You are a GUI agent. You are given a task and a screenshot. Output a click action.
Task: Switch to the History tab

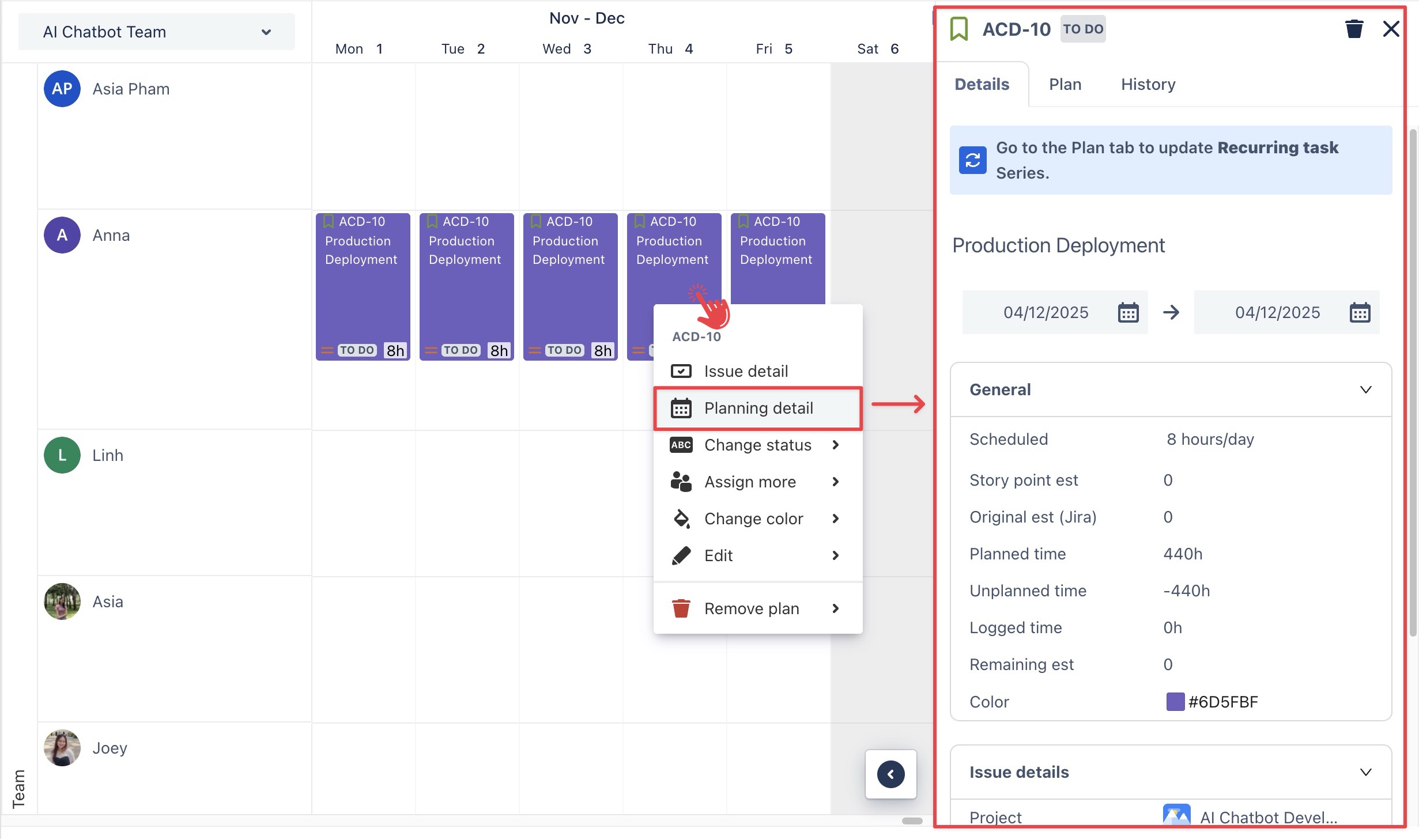click(1148, 85)
